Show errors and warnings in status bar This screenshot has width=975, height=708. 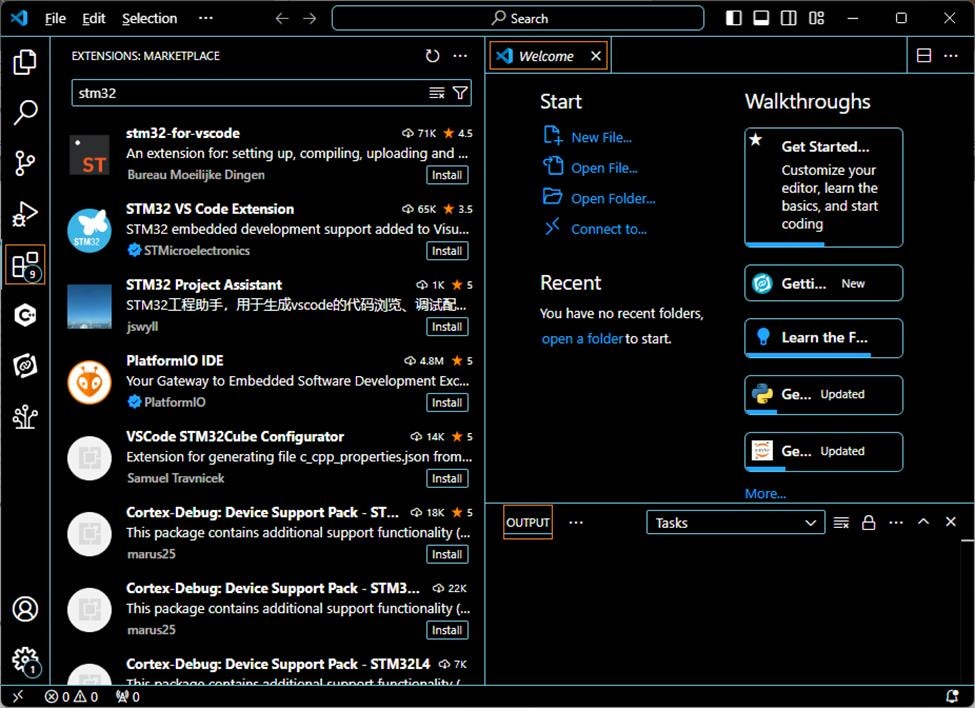72,697
